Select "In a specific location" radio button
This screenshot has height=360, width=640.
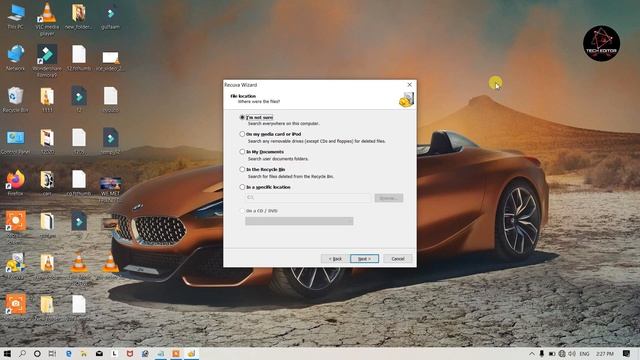242,187
